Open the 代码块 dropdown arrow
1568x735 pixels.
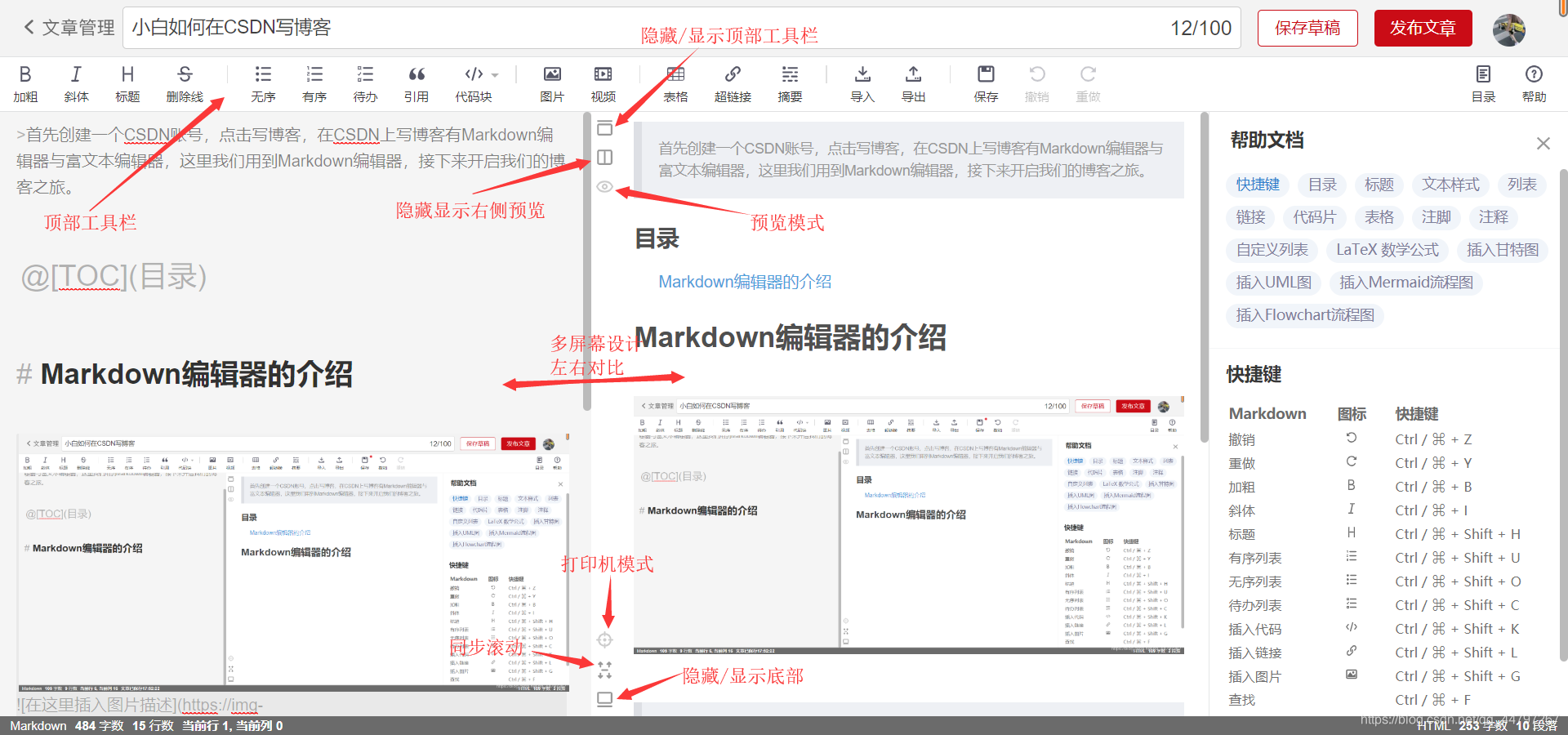[495, 75]
